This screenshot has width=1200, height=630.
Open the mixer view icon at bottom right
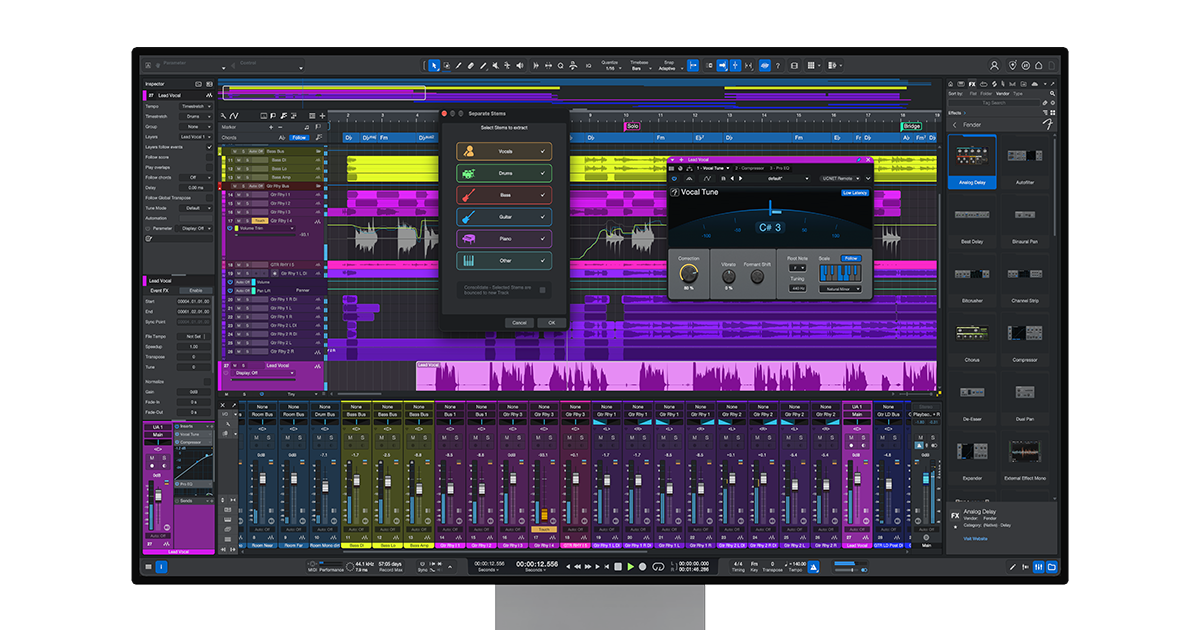(1039, 567)
